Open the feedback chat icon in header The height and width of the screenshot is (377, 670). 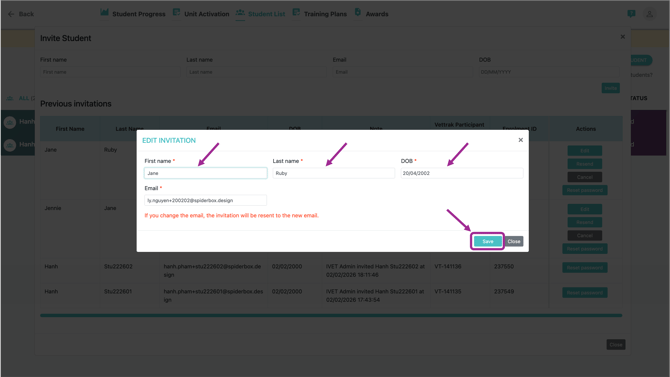(631, 14)
